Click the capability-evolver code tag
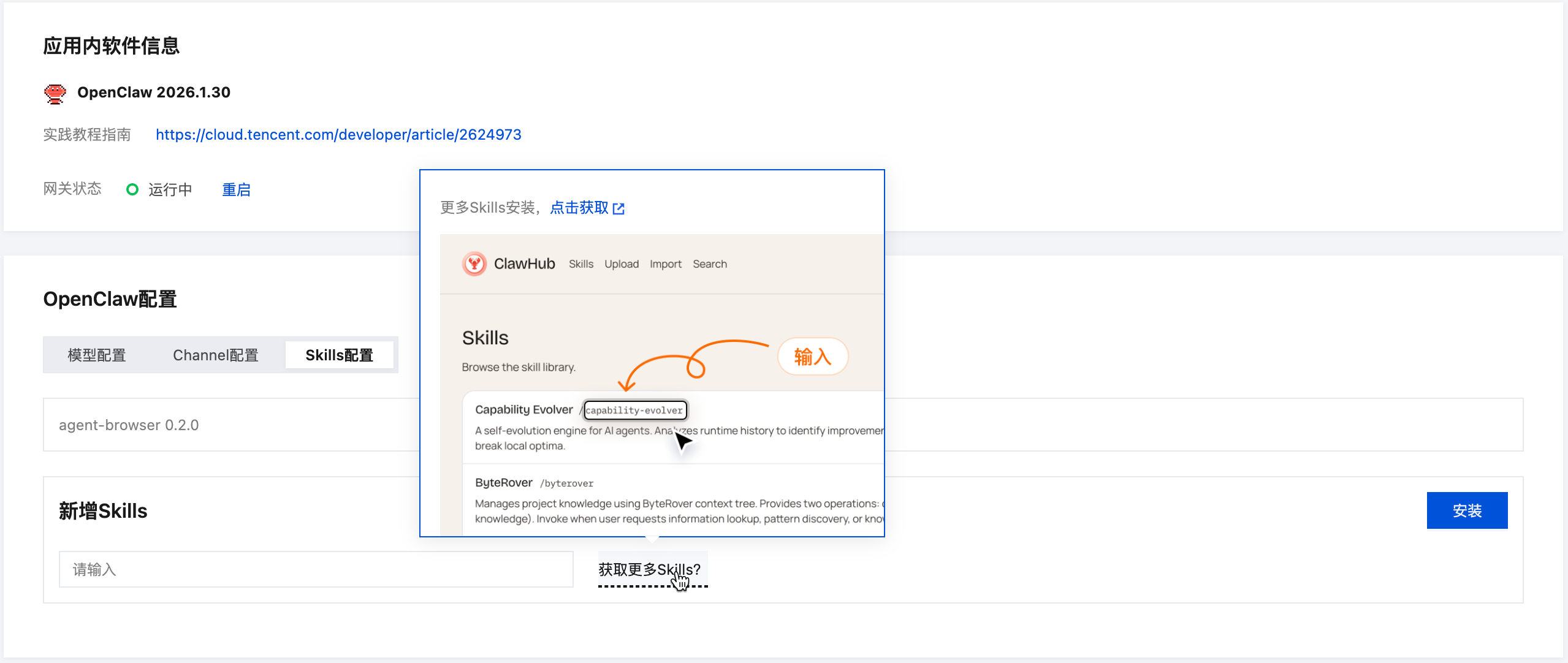 point(635,410)
